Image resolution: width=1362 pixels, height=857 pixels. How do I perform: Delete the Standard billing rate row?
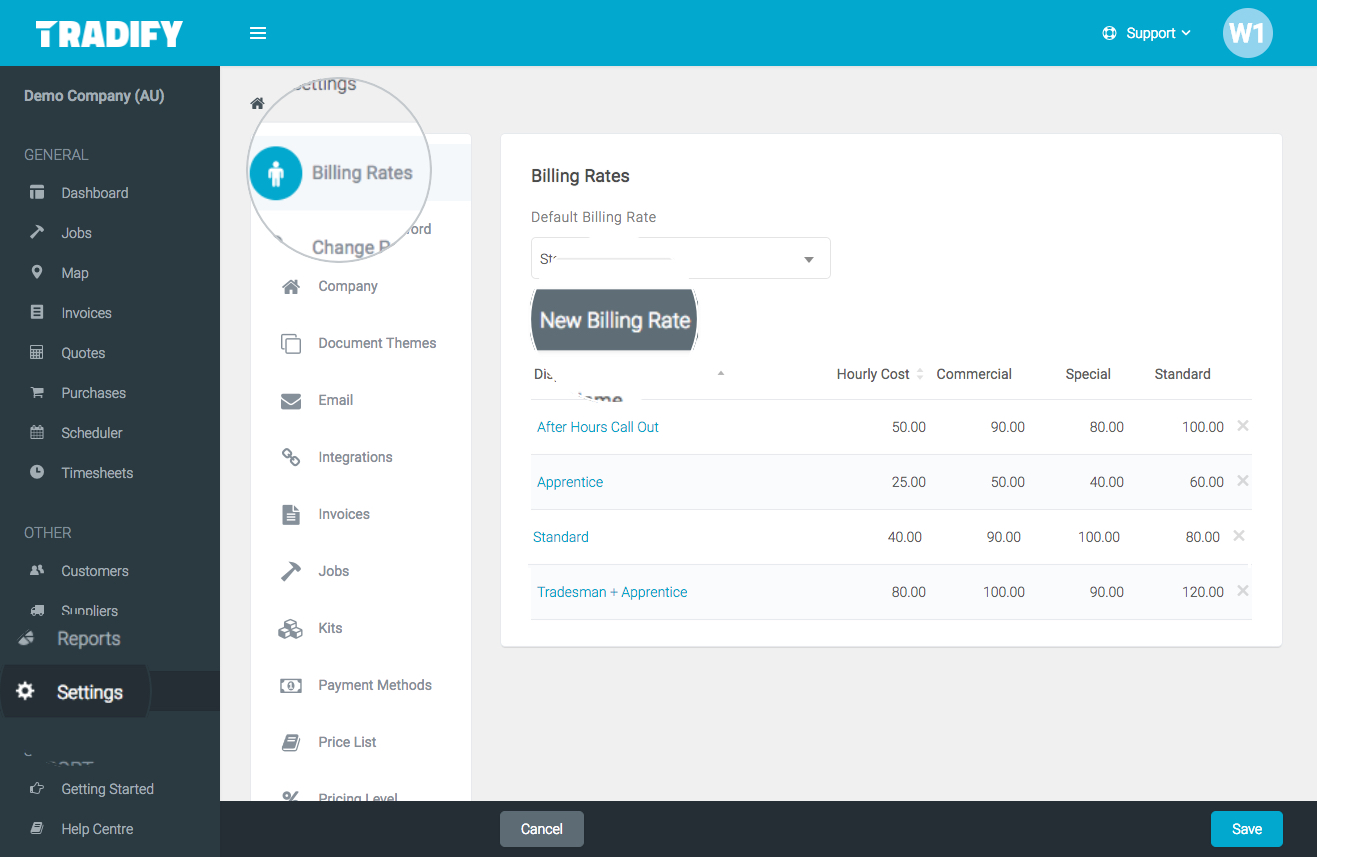(x=1238, y=536)
